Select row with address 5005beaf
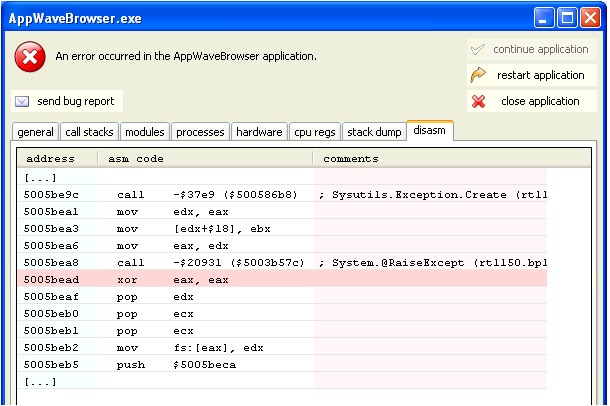Image resolution: width=610 pixels, height=406 pixels. (282, 297)
